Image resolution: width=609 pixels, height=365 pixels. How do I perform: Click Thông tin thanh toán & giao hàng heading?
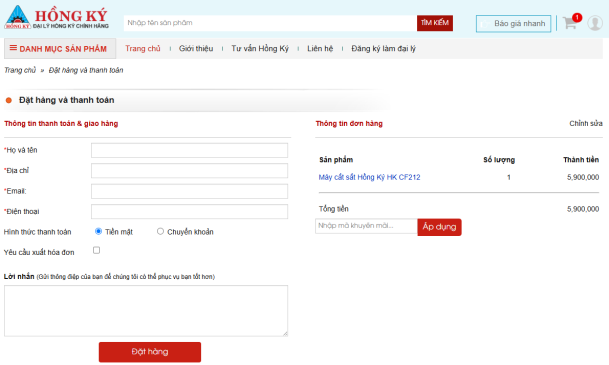61,123
